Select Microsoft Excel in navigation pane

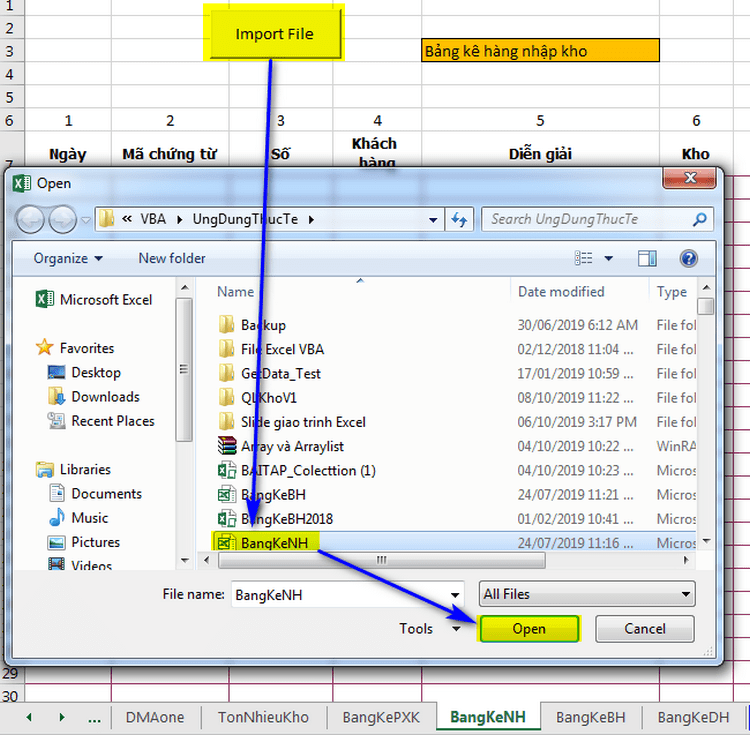(95, 300)
